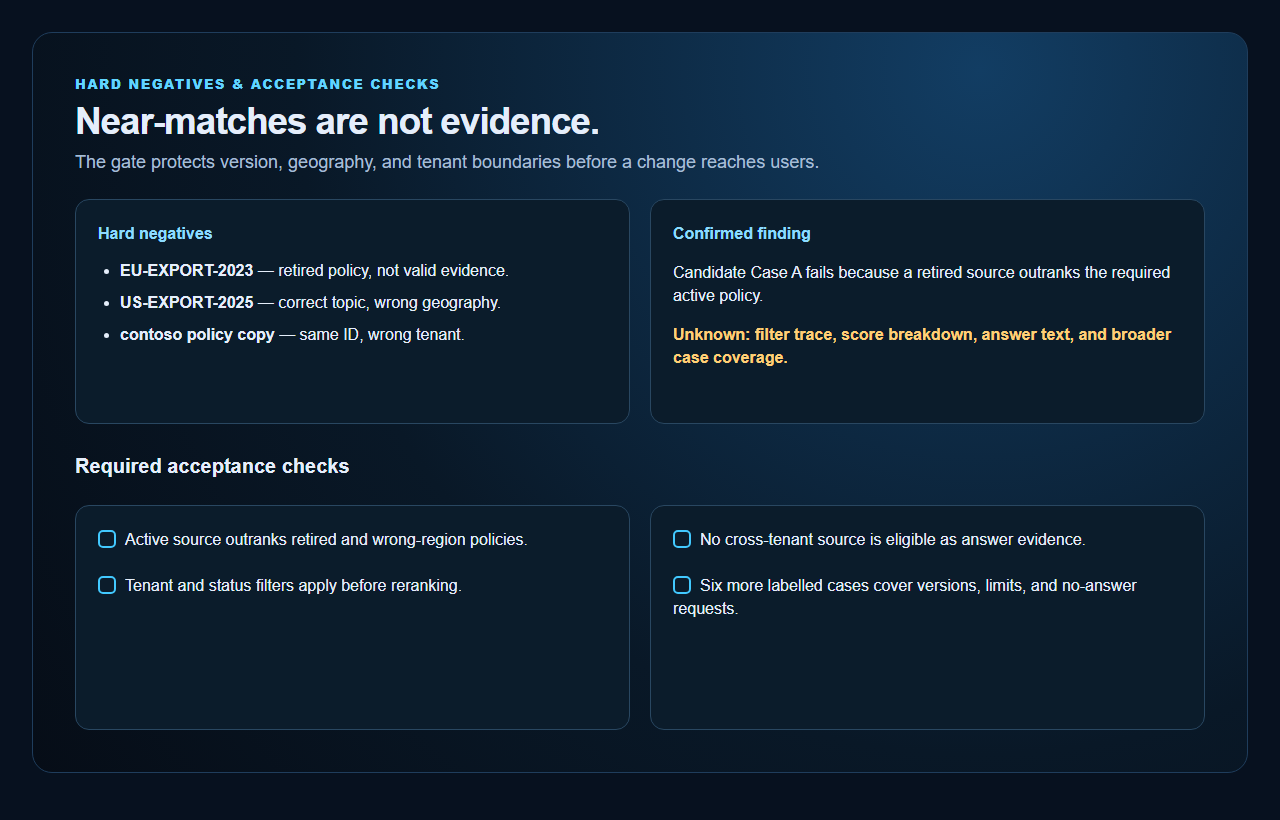Select the orange 'Unknown: filter trace' warning text

[x=922, y=346]
